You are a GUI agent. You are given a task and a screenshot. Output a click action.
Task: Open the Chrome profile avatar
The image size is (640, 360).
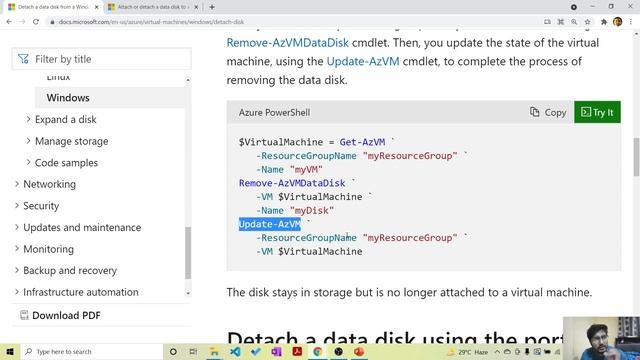(x=618, y=22)
